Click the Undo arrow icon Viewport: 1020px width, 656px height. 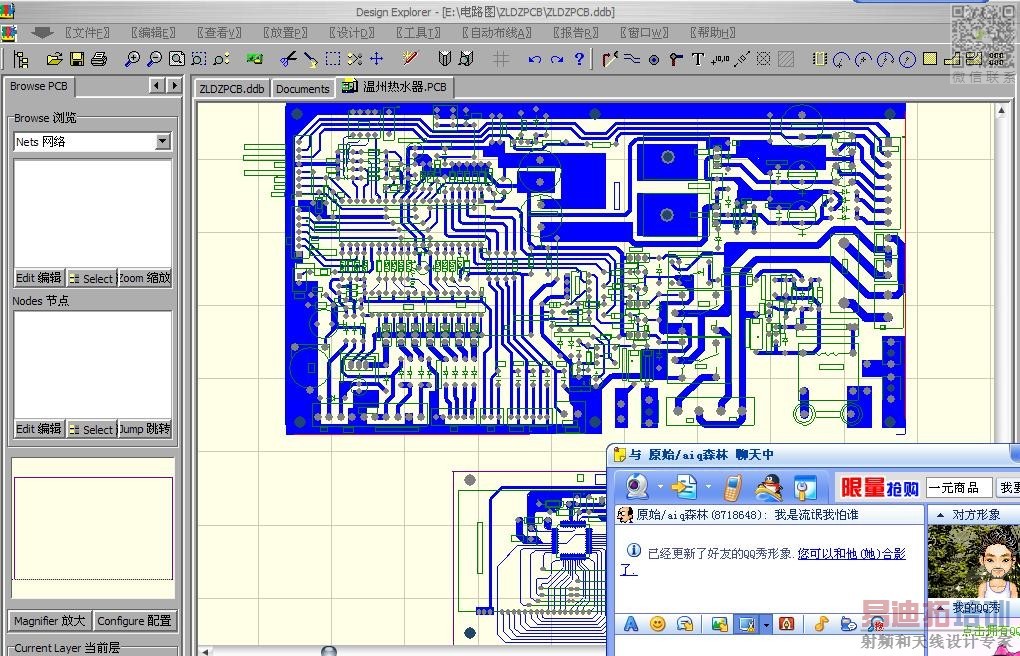pos(534,60)
